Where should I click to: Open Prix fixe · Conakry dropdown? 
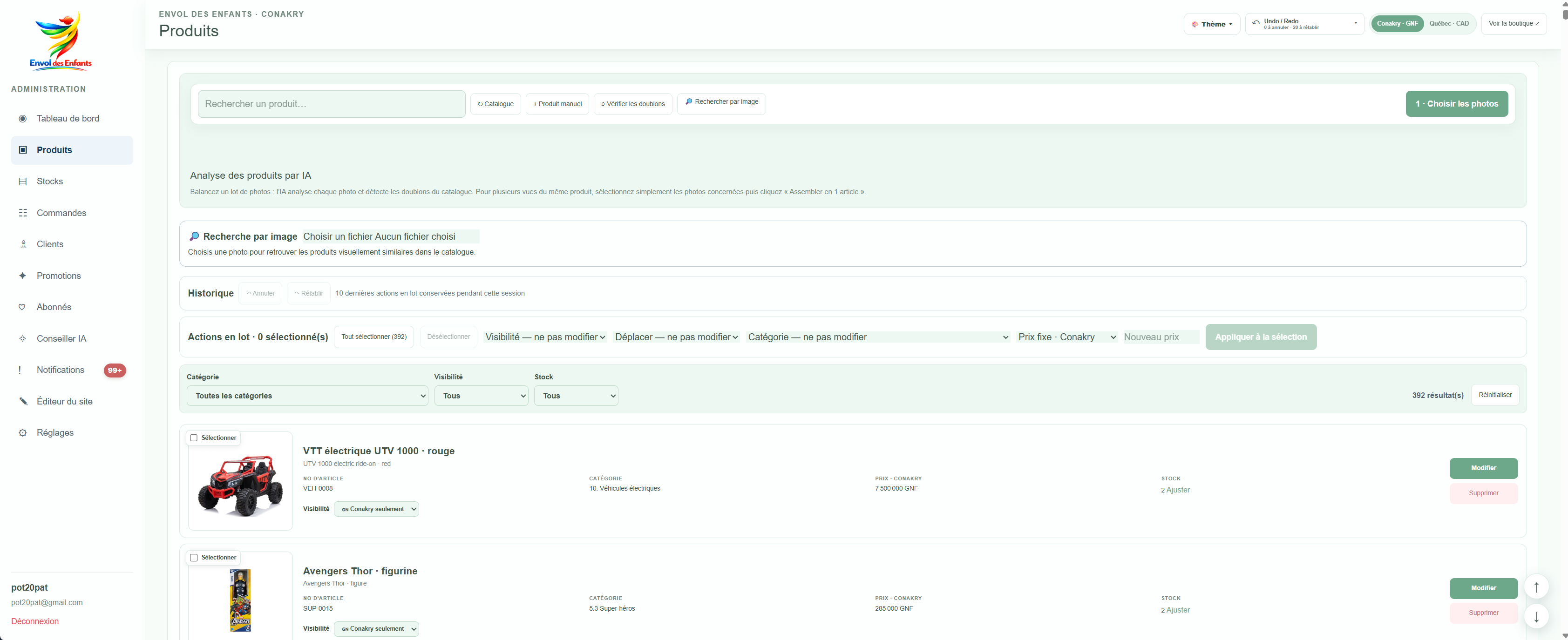point(1067,337)
